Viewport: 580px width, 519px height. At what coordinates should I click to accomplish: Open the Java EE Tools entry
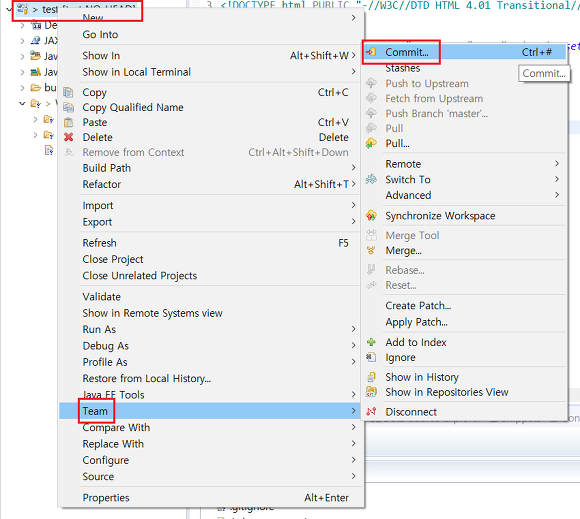(x=211, y=395)
